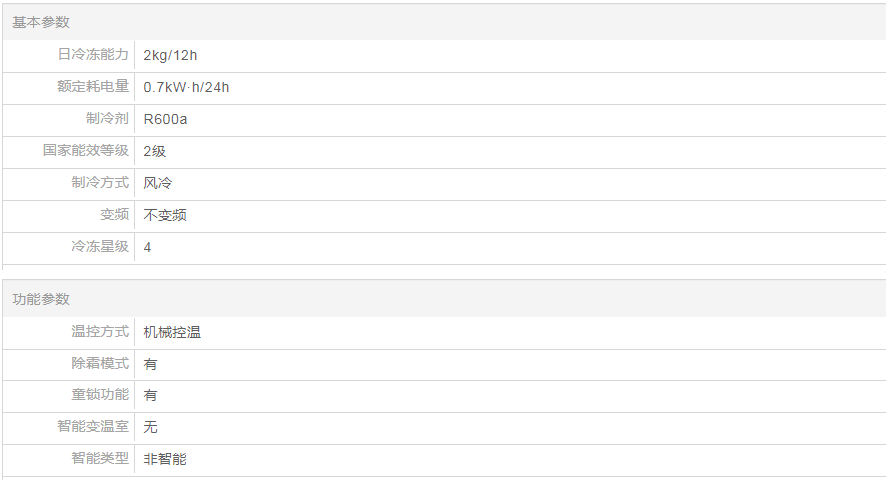Click the 机械控温 value

[x=172, y=332]
